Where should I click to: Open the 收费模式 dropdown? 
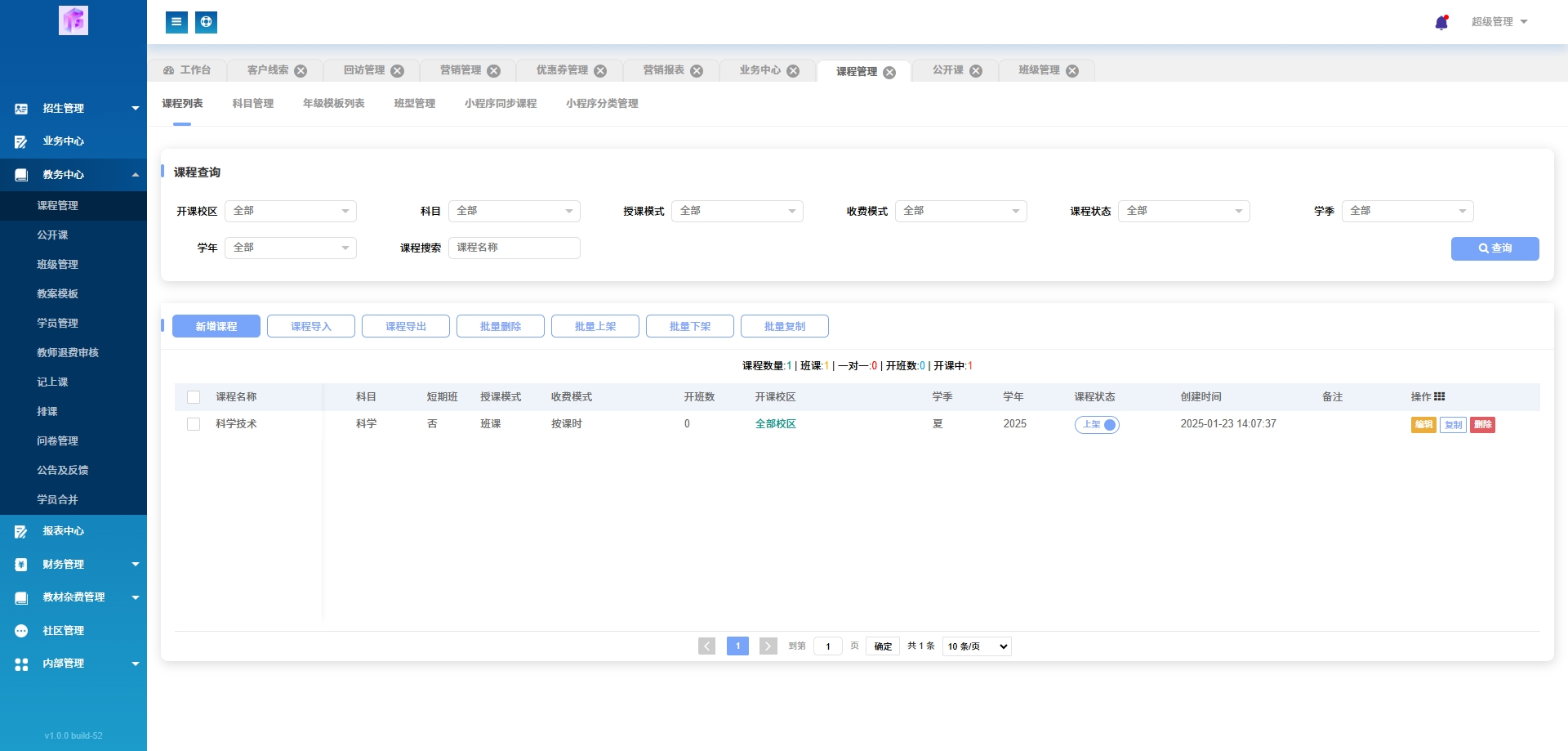click(961, 211)
